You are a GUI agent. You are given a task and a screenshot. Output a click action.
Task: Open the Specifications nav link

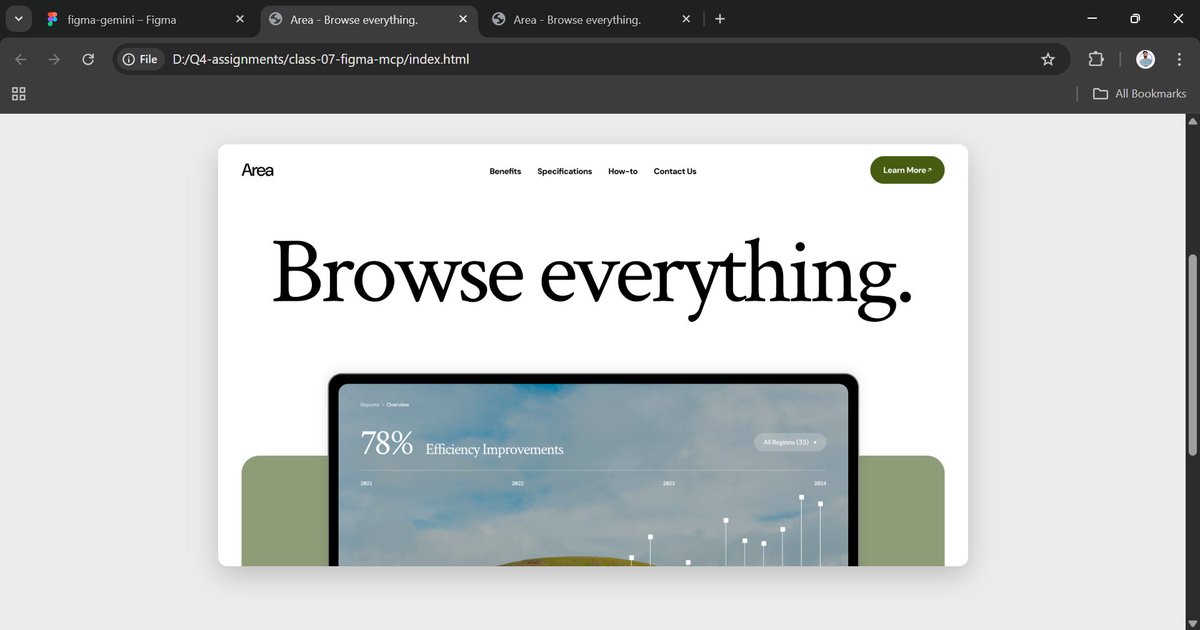click(565, 171)
